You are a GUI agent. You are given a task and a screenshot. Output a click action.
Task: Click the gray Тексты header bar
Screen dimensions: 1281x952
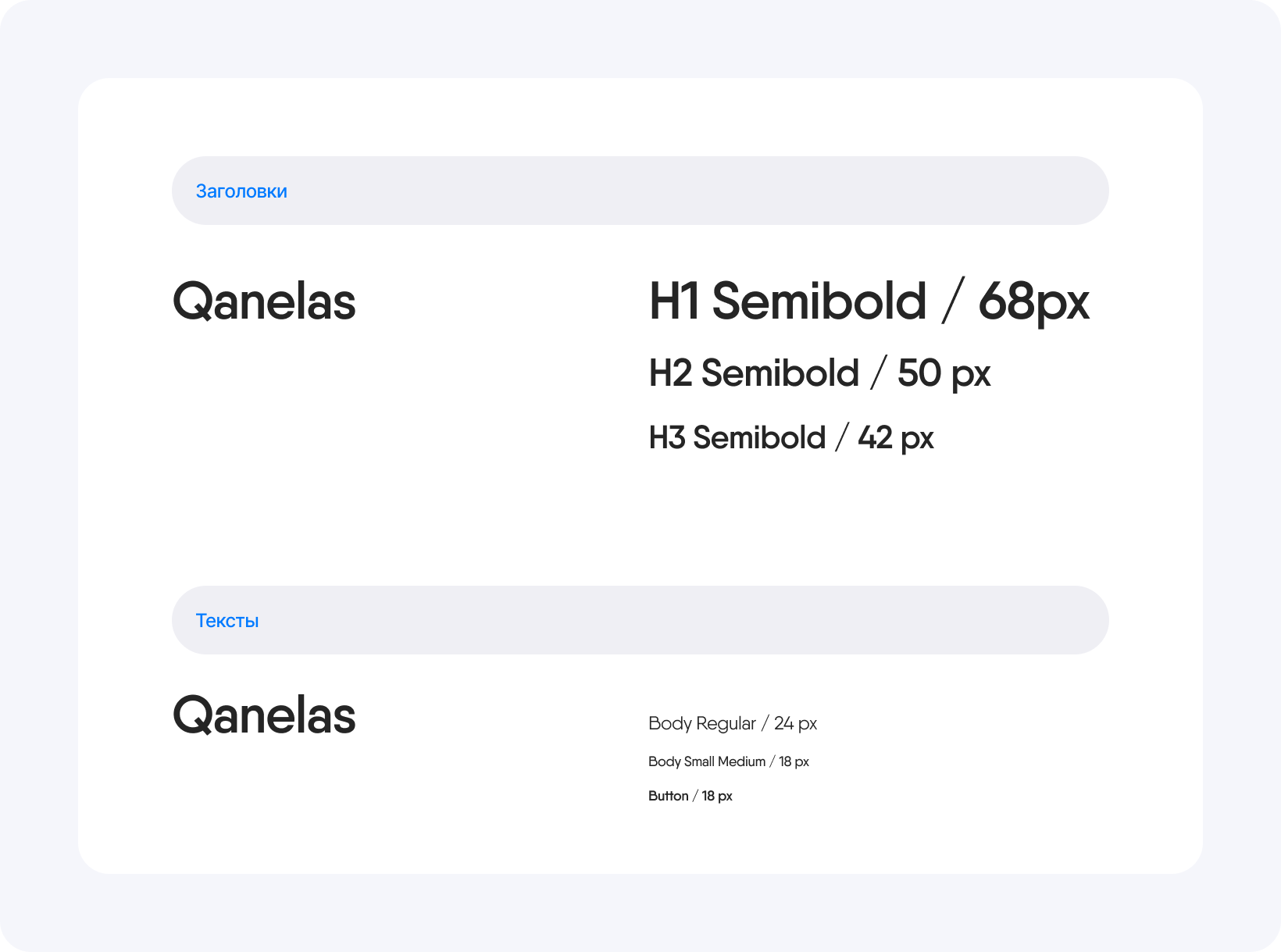[x=640, y=620]
